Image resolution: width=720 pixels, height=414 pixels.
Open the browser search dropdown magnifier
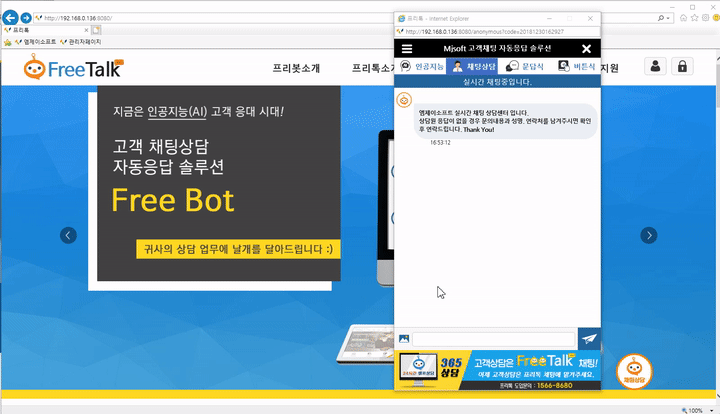pos(664,18)
